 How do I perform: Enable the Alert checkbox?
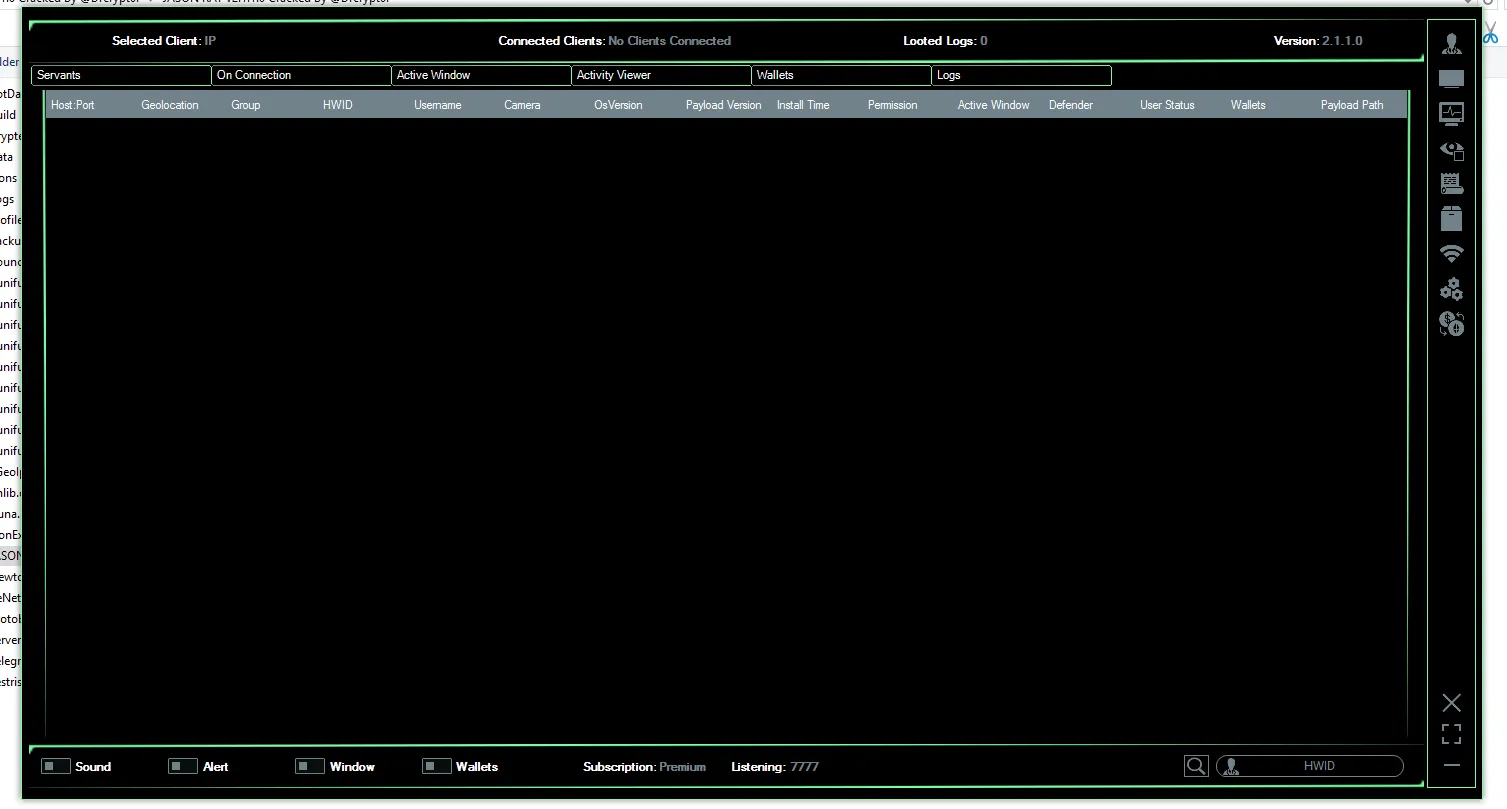tap(182, 765)
